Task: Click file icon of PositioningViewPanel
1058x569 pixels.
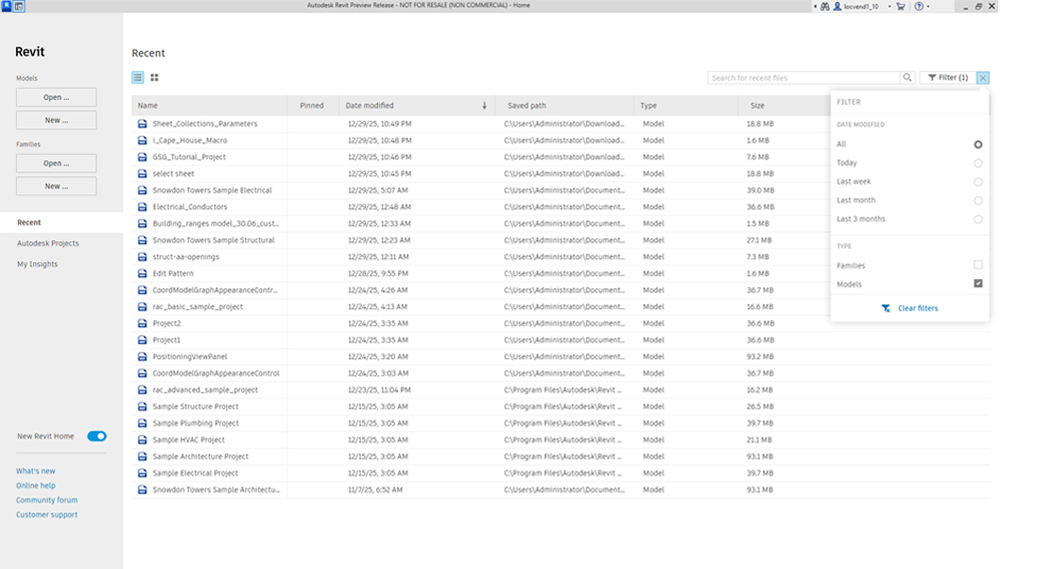Action: (142, 356)
